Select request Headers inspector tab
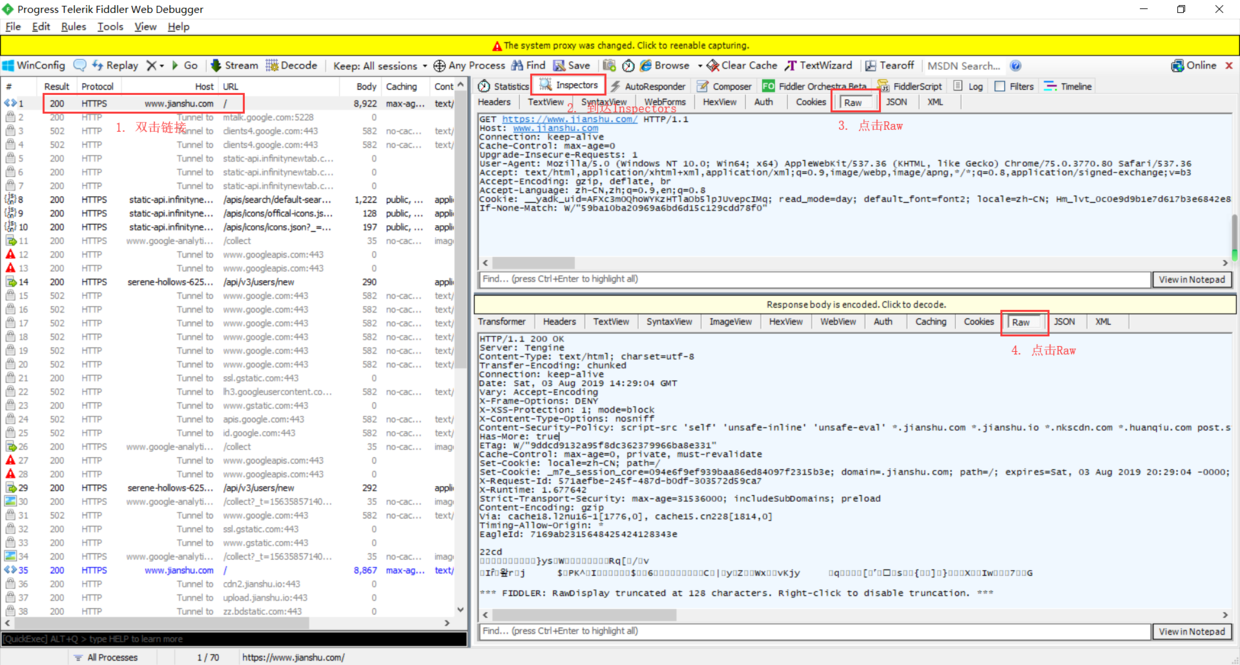 click(494, 102)
